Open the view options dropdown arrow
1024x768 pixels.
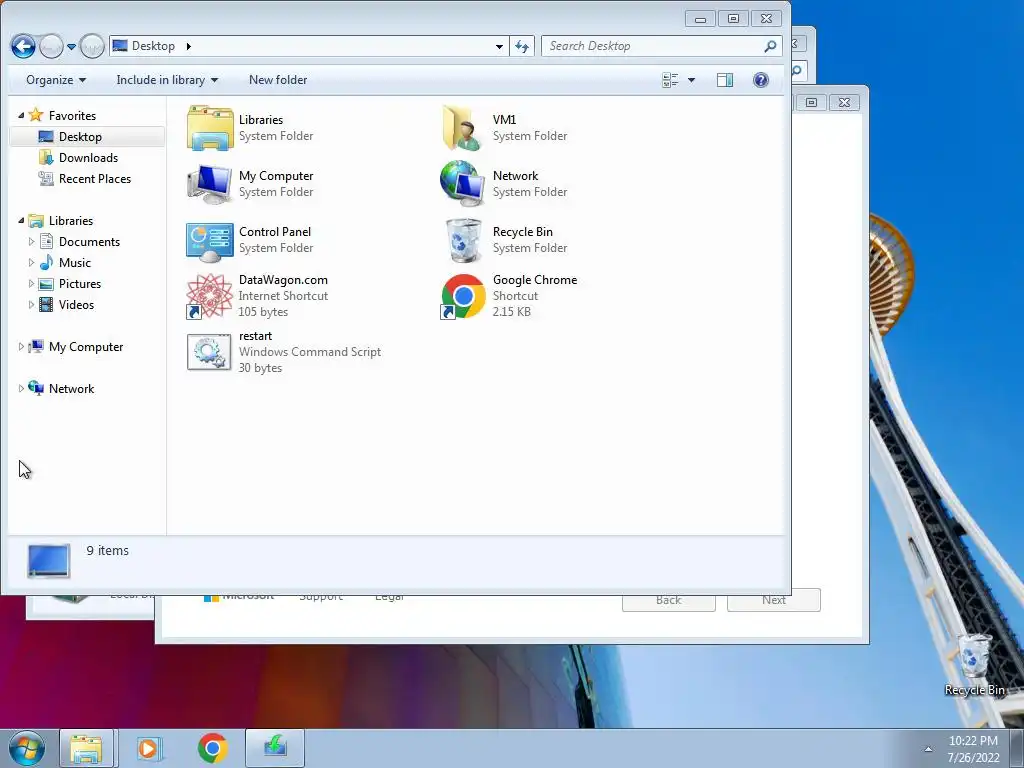(692, 80)
